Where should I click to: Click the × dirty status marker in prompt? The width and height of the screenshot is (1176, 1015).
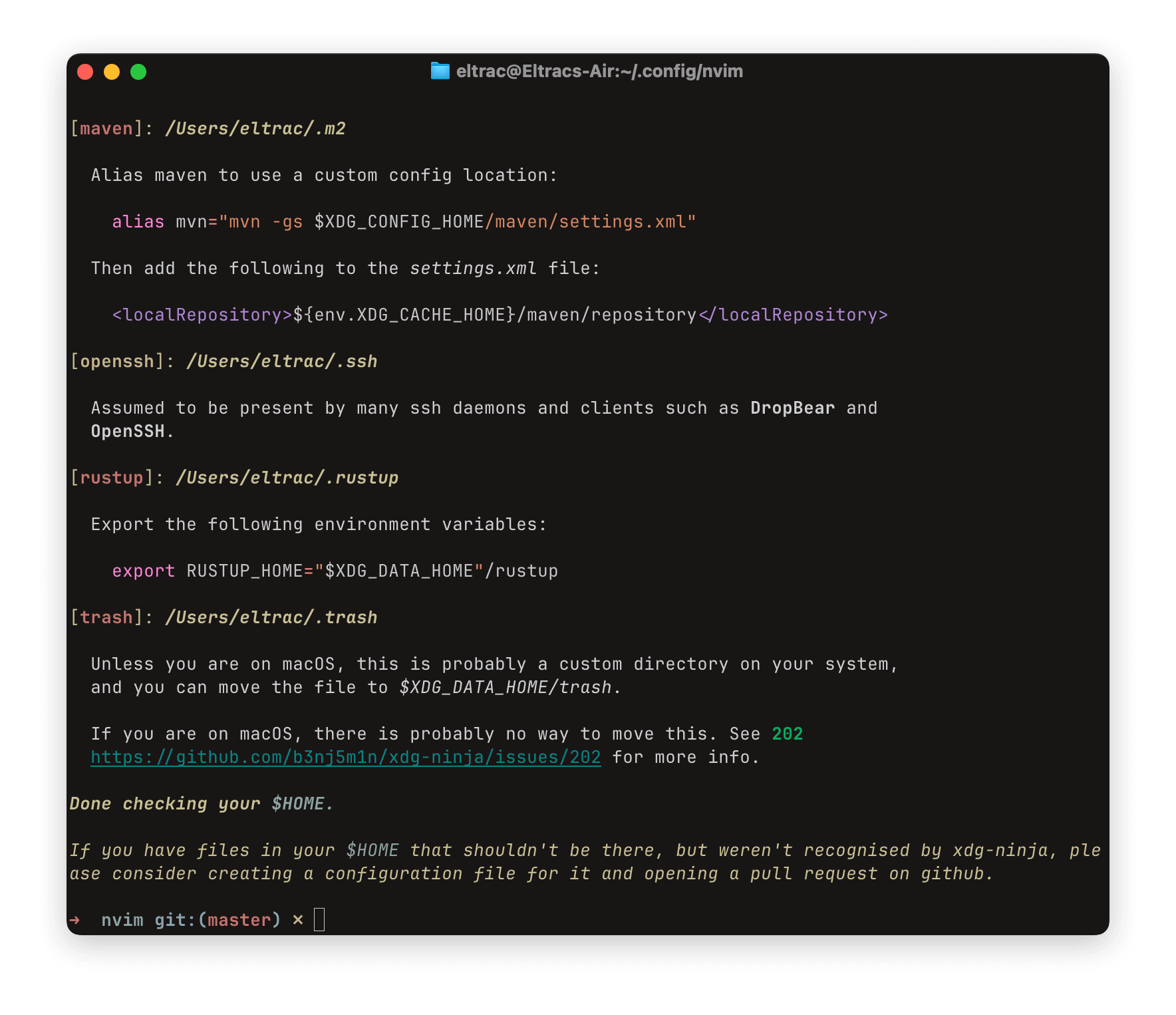(298, 920)
